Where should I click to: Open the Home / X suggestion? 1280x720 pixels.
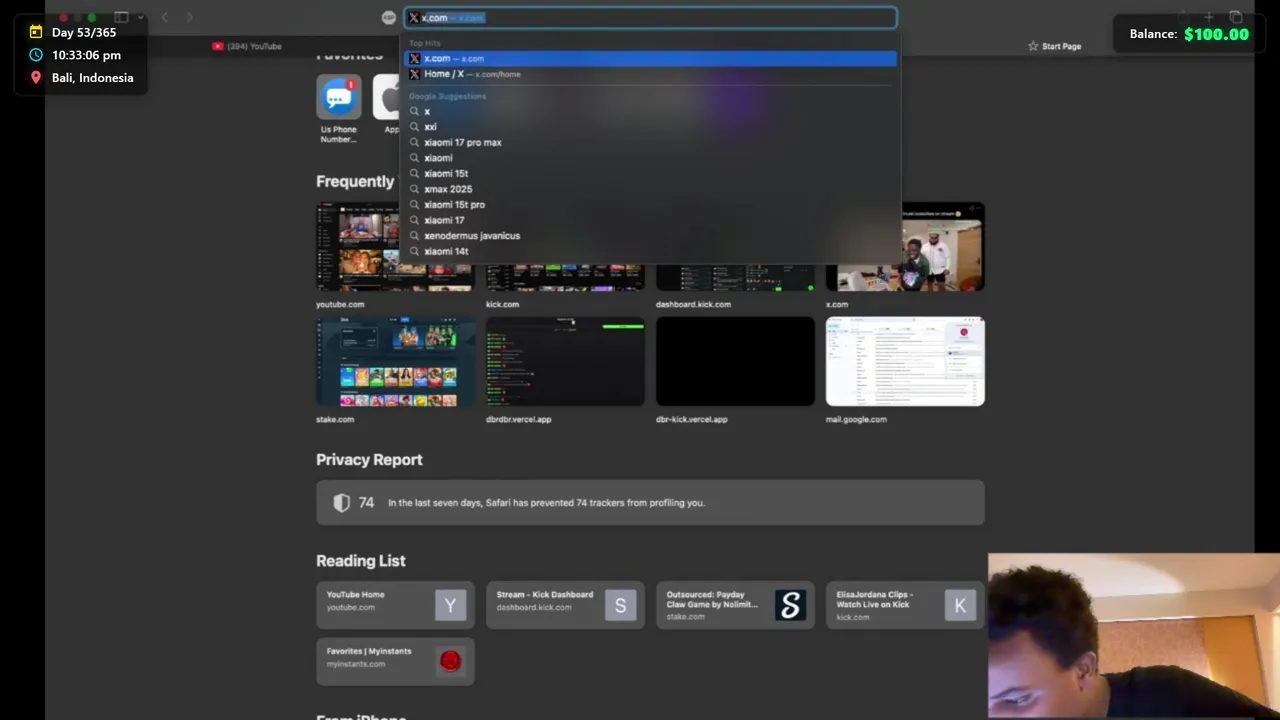coord(650,74)
